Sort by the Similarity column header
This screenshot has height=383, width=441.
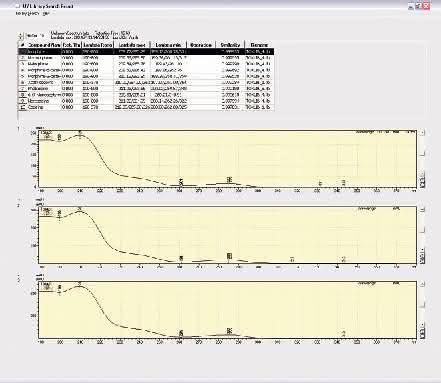(230, 45)
